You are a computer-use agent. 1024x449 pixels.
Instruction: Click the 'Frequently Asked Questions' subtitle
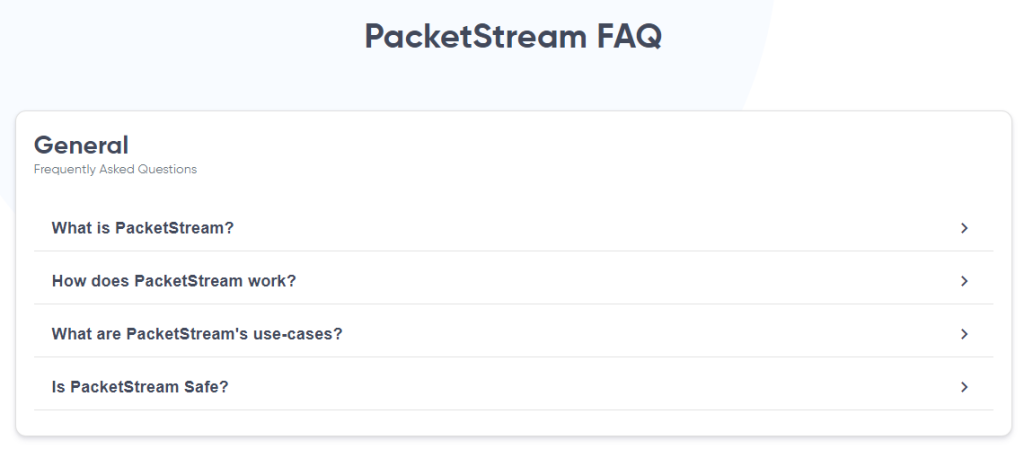point(115,170)
